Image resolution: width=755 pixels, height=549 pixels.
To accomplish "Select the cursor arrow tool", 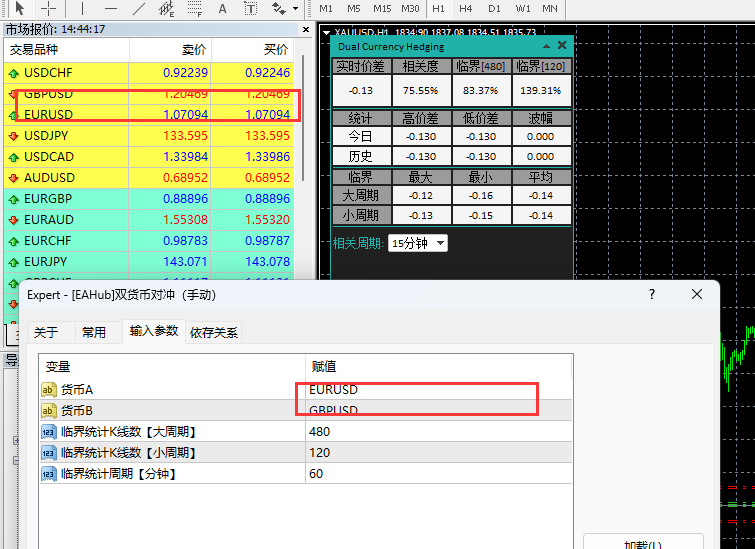I will [20, 8].
